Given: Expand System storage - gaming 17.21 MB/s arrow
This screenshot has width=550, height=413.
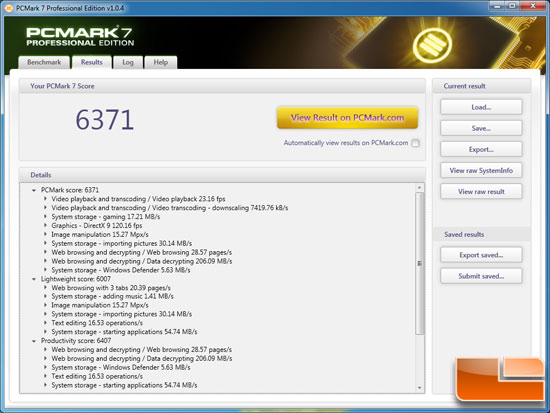Looking at the screenshot, I should coord(45,217).
